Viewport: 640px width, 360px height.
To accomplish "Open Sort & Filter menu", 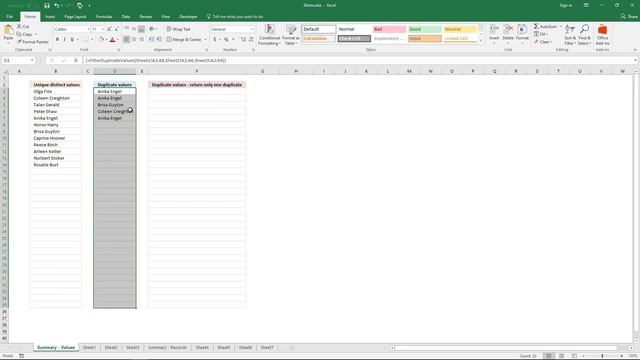I will (x=570, y=34).
